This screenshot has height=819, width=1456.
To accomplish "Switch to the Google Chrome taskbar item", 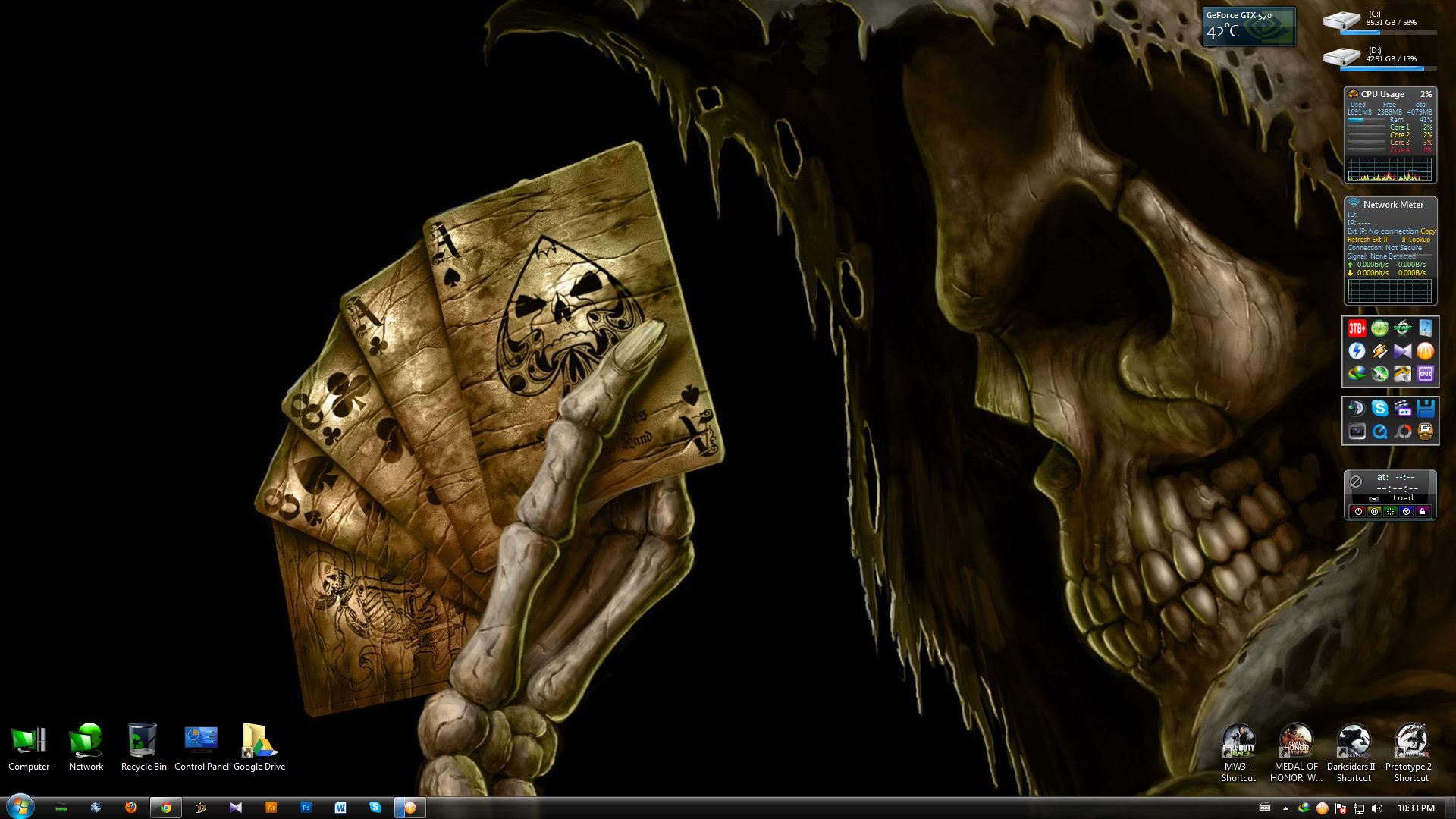I will pyautogui.click(x=166, y=808).
